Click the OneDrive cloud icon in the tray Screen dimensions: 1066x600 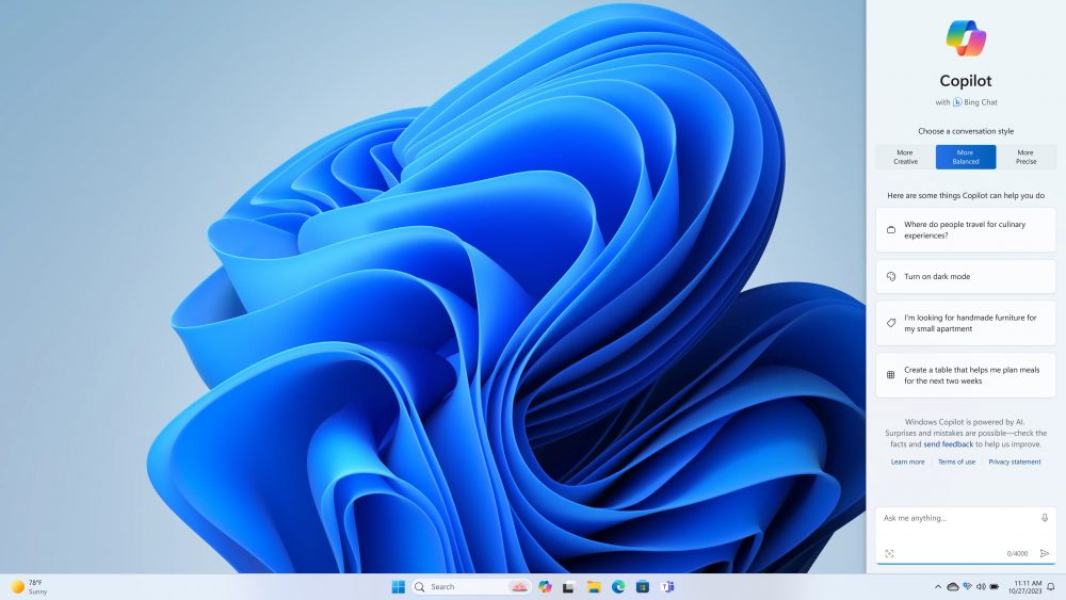pos(953,587)
